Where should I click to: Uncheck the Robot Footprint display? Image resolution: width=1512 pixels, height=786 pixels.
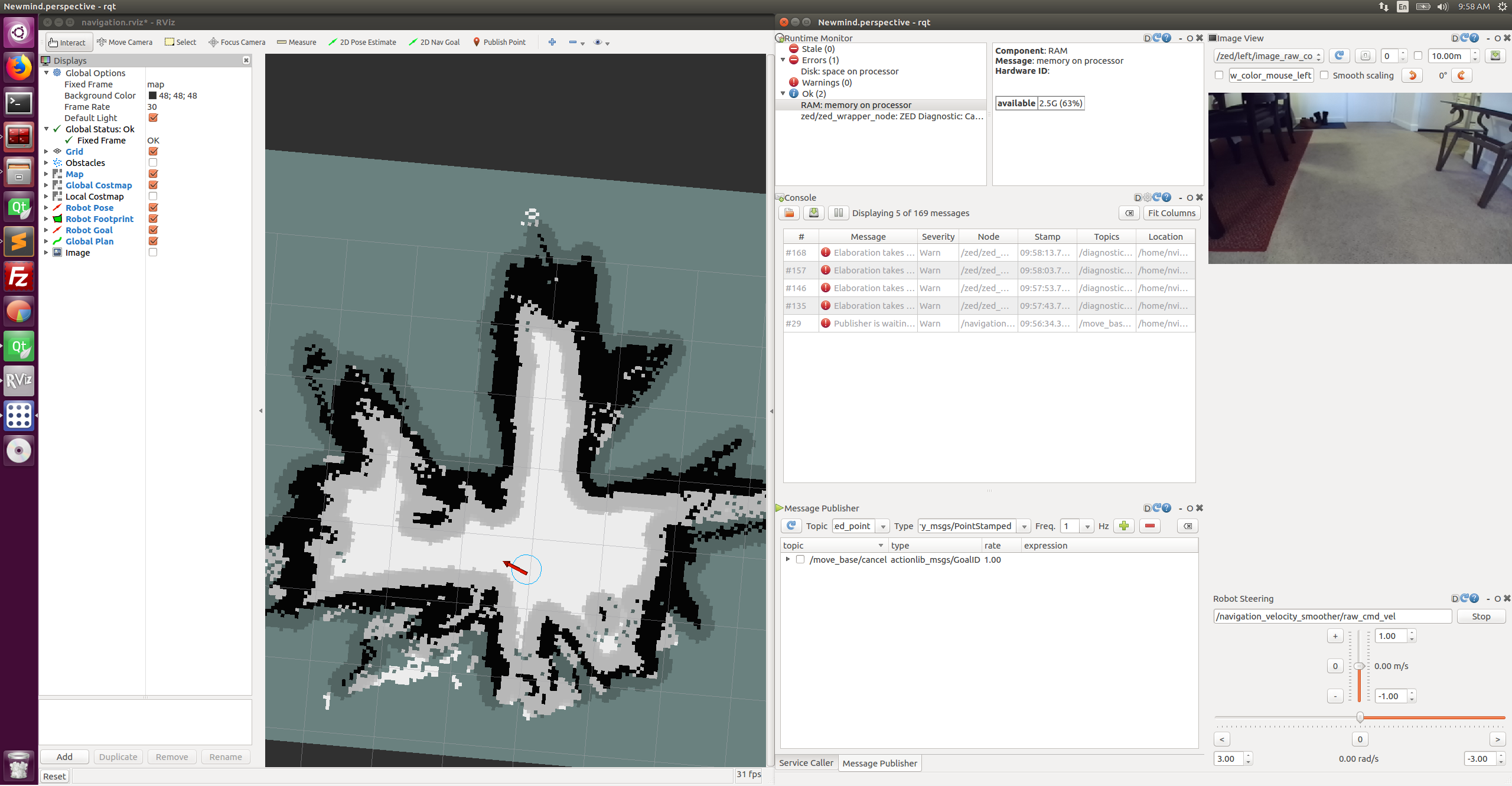point(153,218)
